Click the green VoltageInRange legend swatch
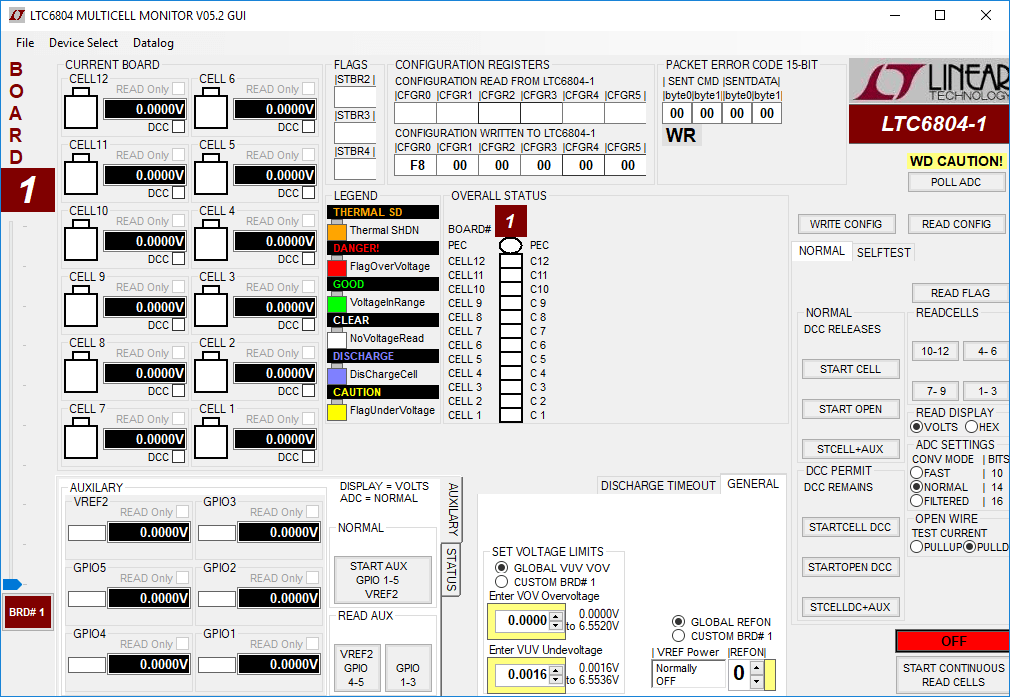 337,303
